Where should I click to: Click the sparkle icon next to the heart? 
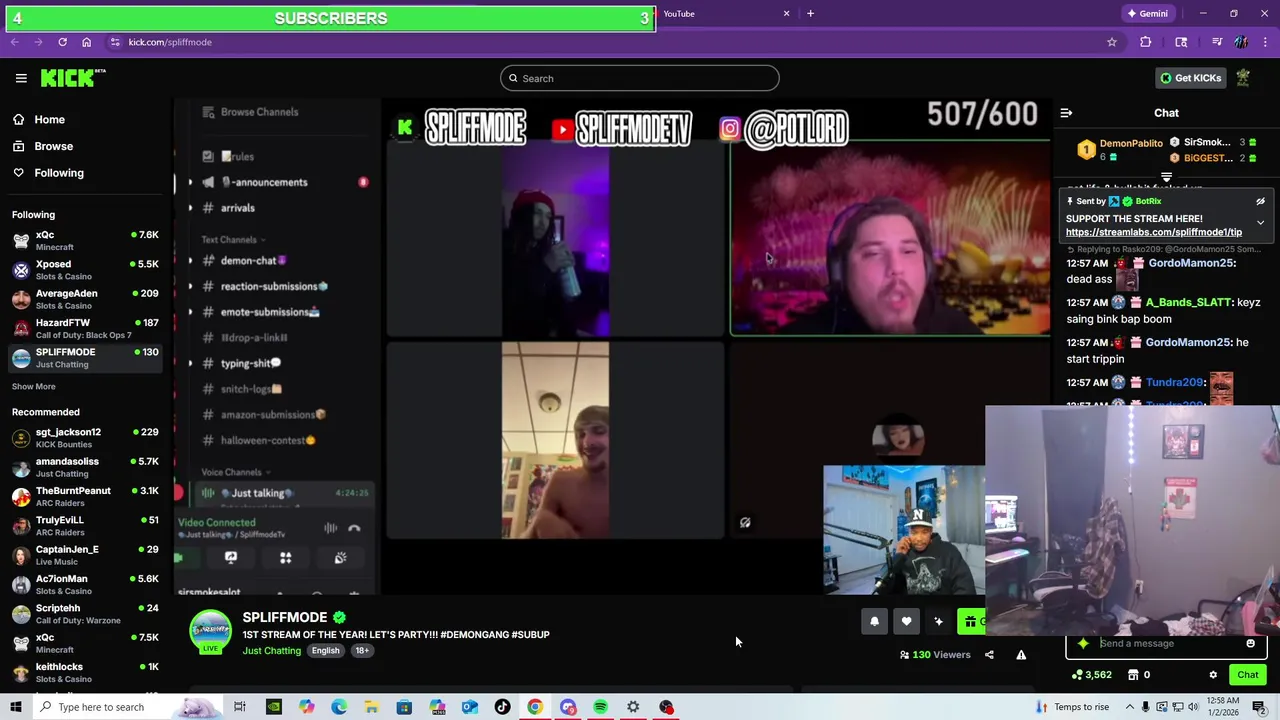[x=938, y=621]
